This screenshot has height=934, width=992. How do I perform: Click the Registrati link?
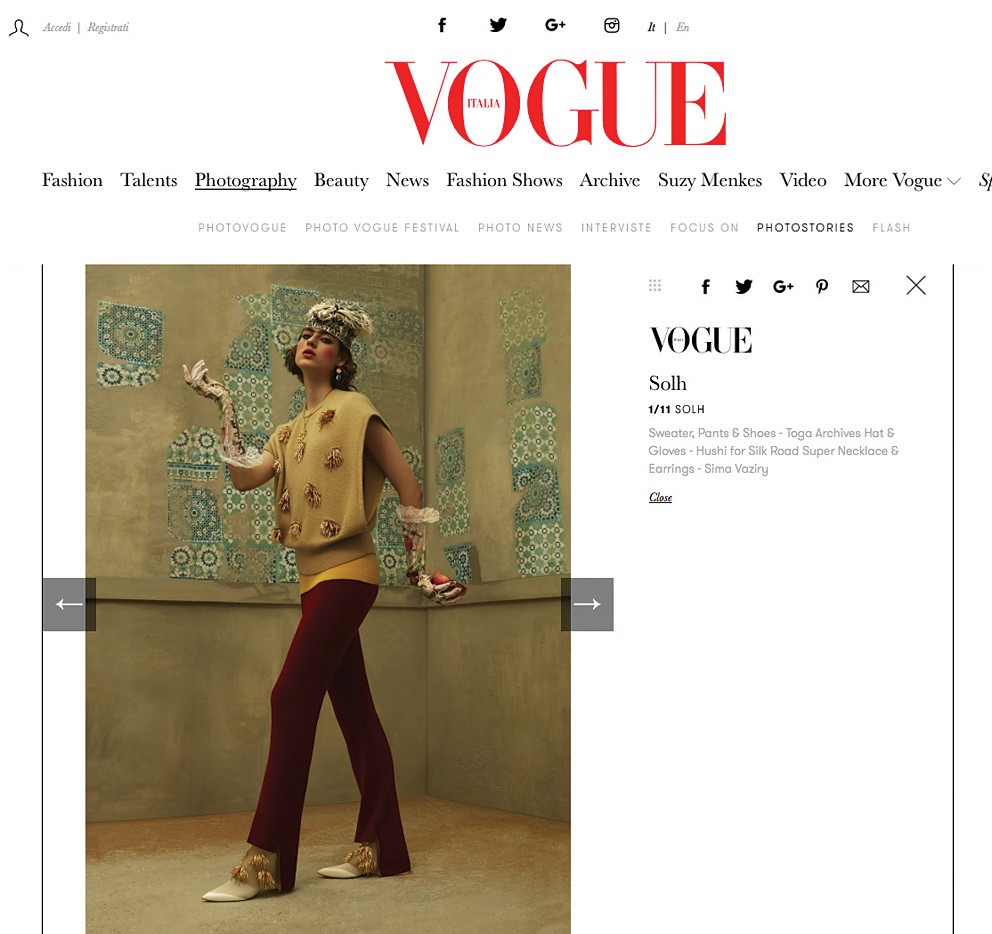point(108,27)
